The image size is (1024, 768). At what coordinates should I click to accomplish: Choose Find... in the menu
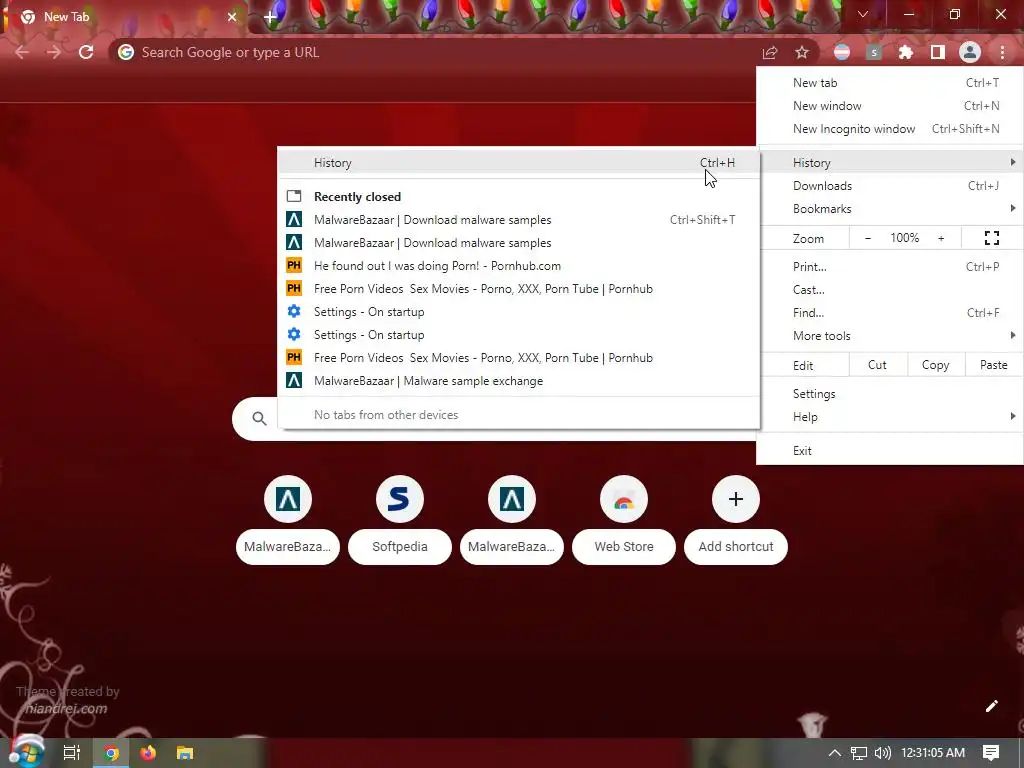pos(890,313)
